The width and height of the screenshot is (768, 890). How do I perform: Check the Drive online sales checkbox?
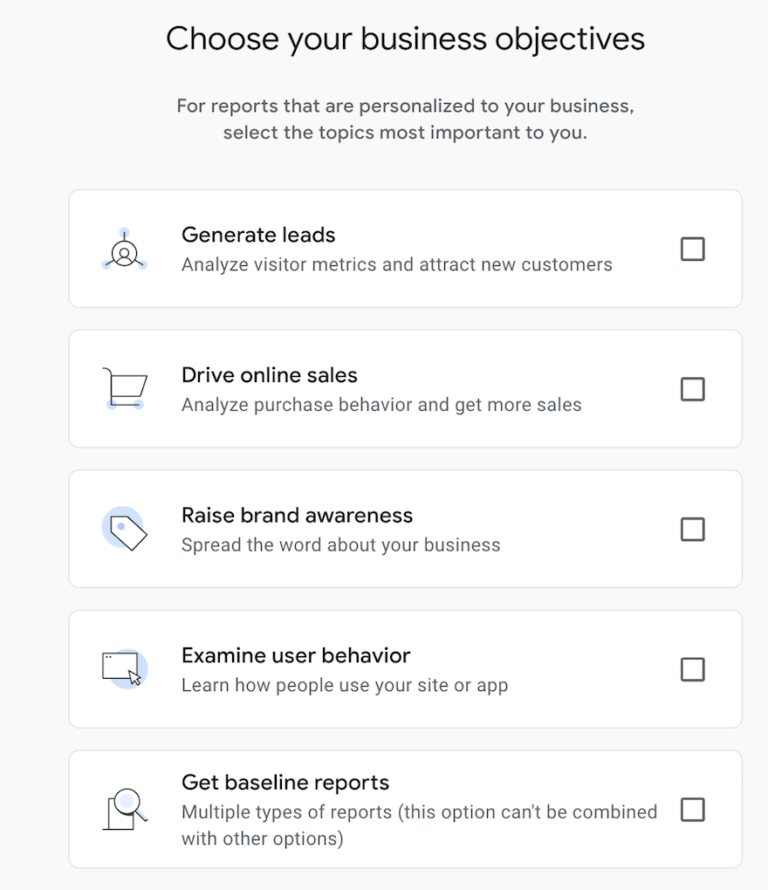[x=692, y=389]
